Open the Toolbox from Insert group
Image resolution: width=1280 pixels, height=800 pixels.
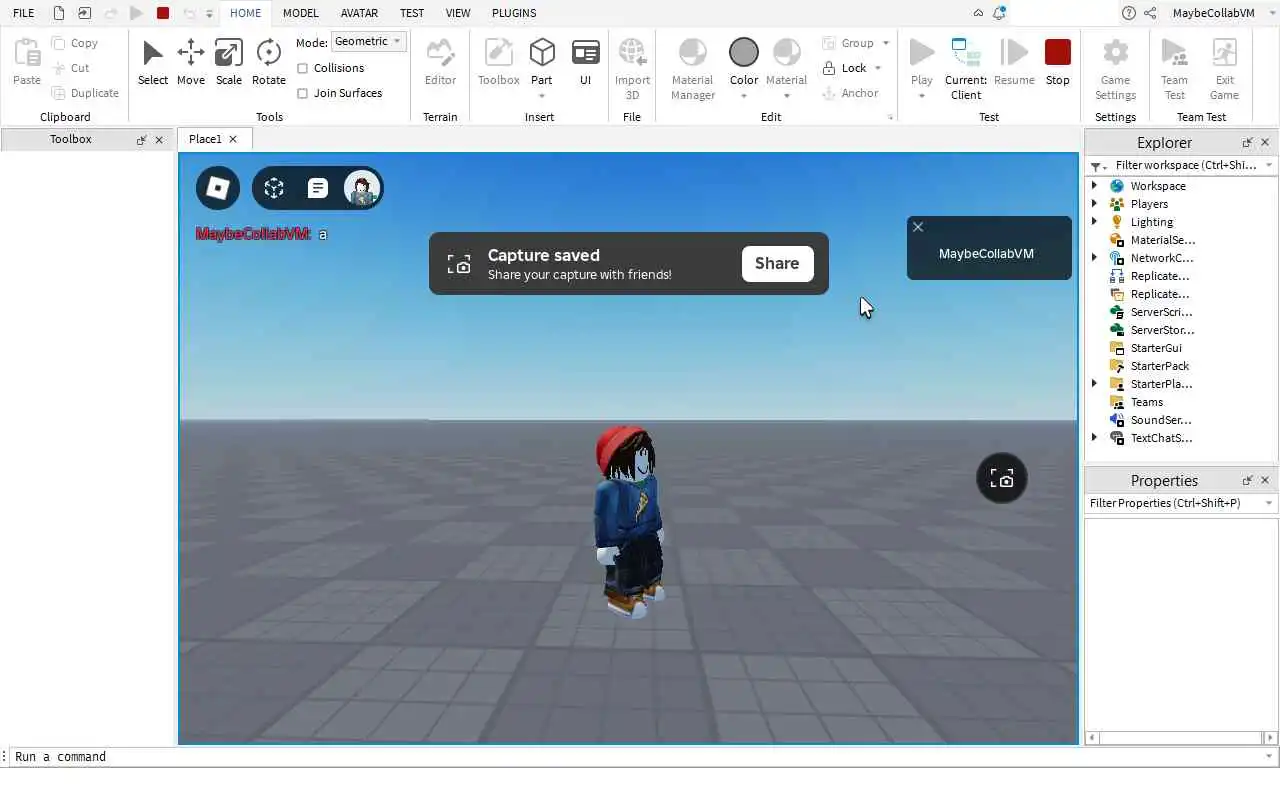tap(498, 63)
